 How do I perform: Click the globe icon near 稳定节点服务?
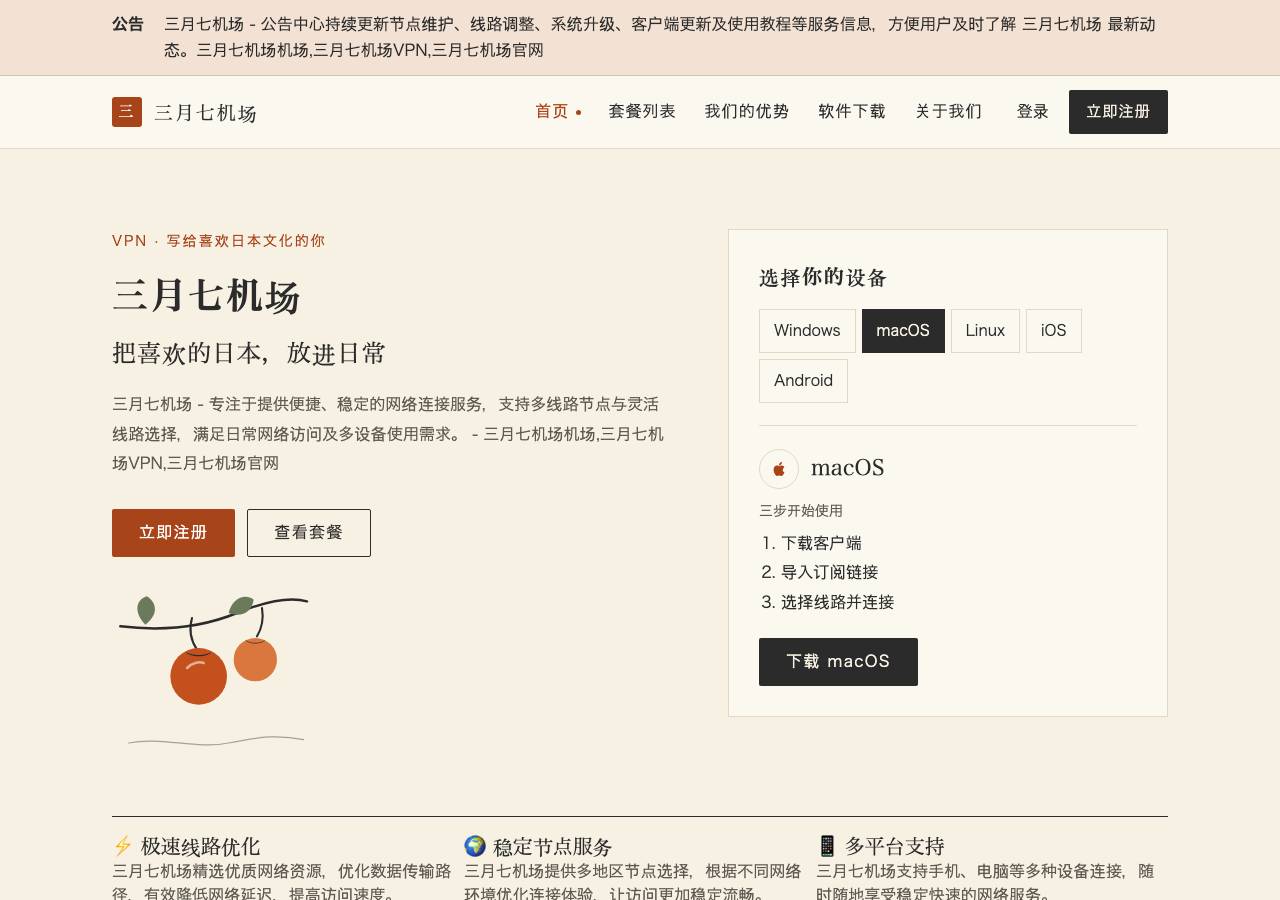475,846
